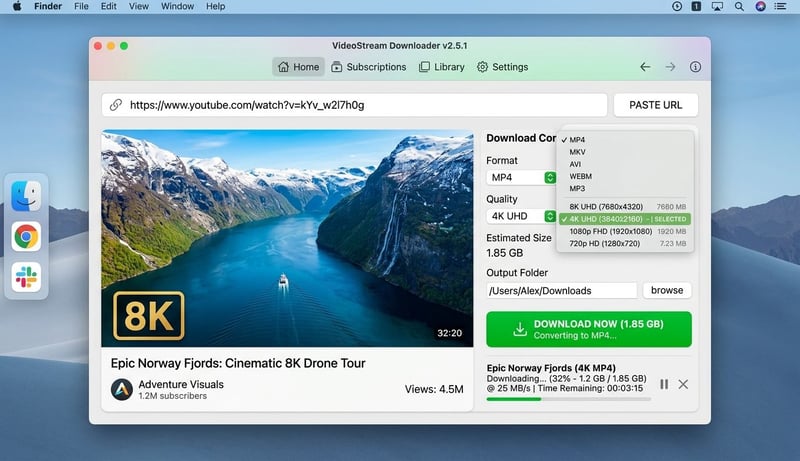Click the download progress bar

(569, 399)
